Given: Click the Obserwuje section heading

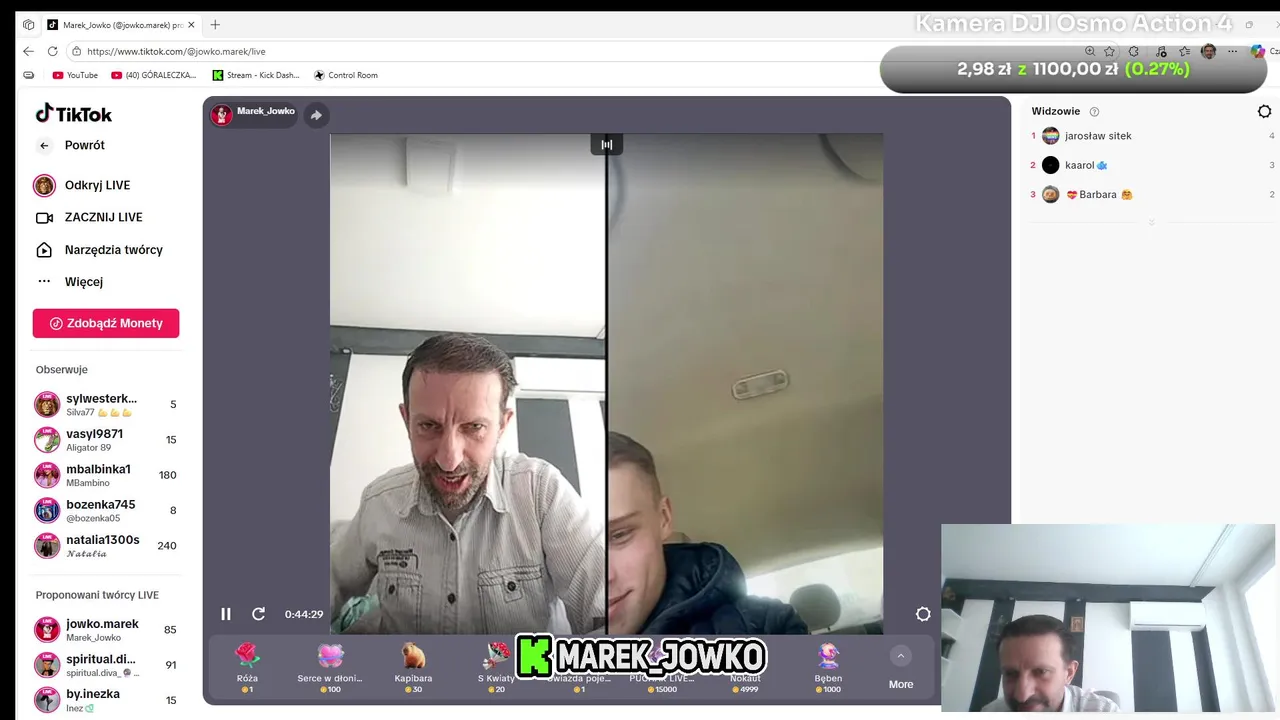Looking at the screenshot, I should (x=62, y=370).
